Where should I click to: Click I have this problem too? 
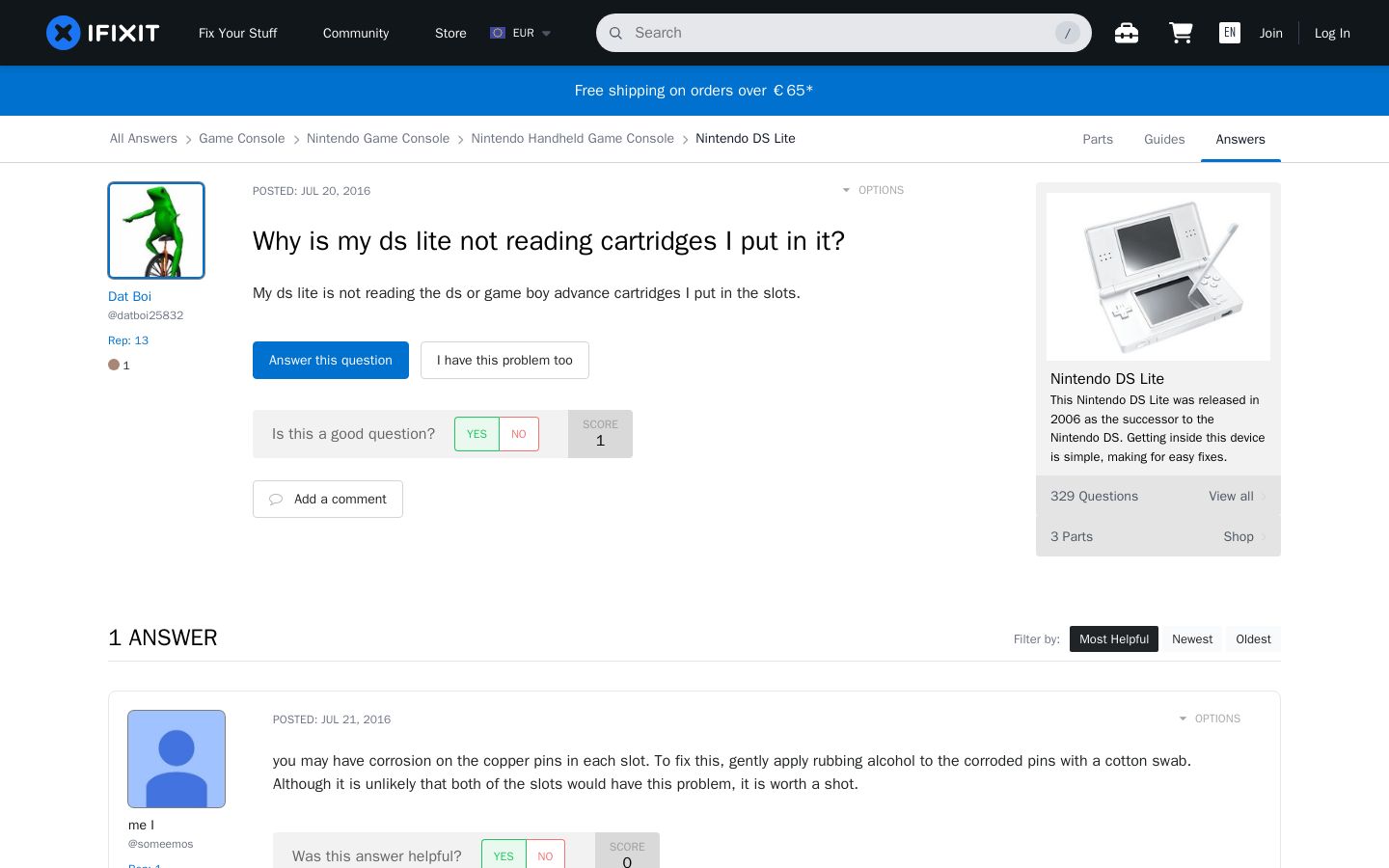[x=504, y=360]
